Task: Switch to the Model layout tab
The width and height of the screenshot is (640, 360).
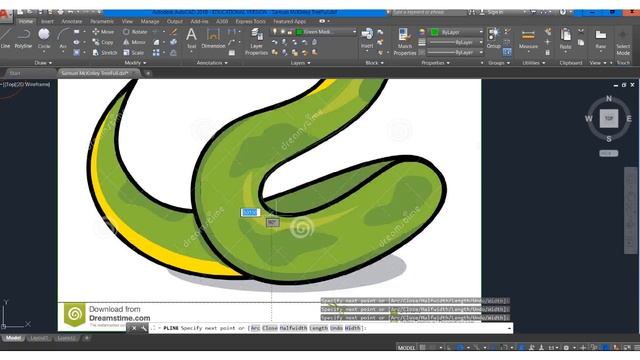Action: coord(13,338)
